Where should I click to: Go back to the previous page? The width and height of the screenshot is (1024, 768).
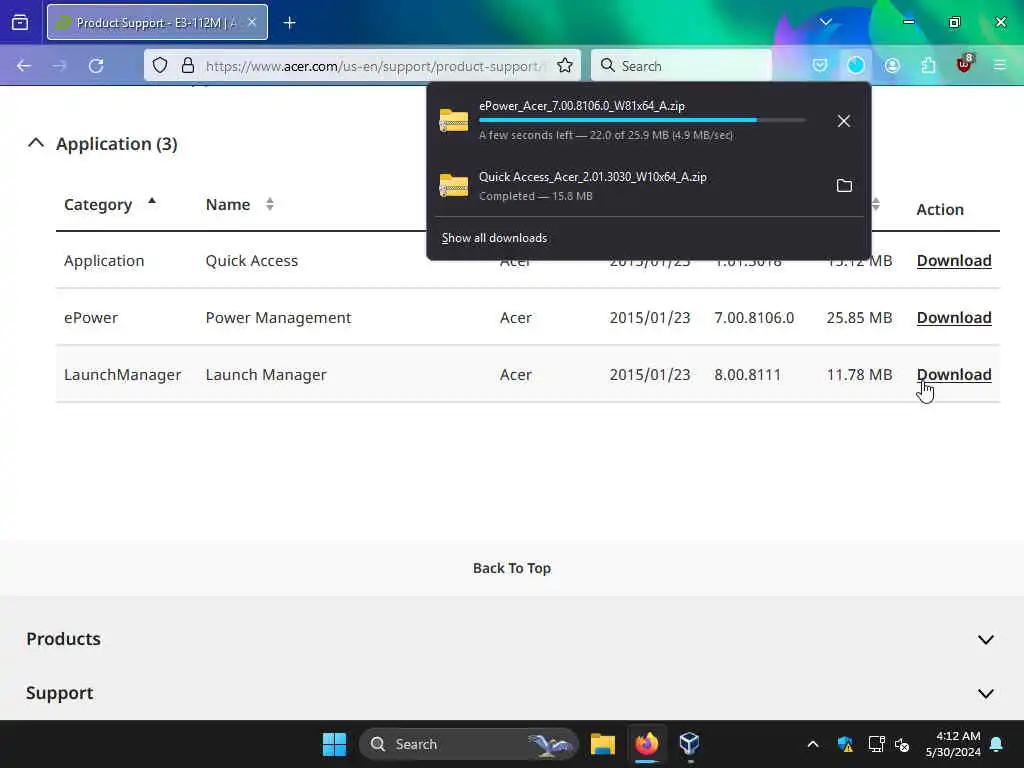24,66
